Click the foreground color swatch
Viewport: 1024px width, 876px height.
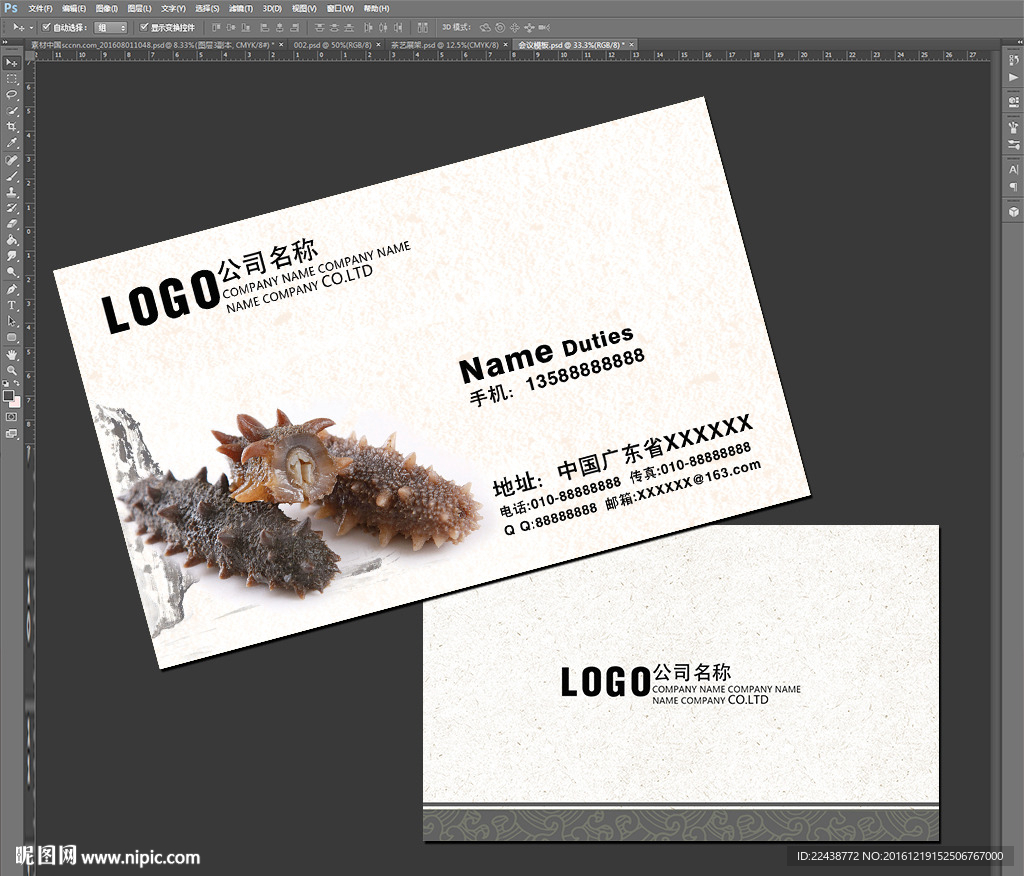[x=8, y=396]
